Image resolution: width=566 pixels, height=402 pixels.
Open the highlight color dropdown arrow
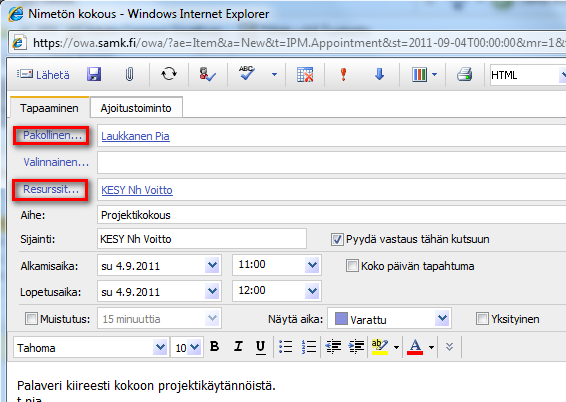tap(396, 348)
